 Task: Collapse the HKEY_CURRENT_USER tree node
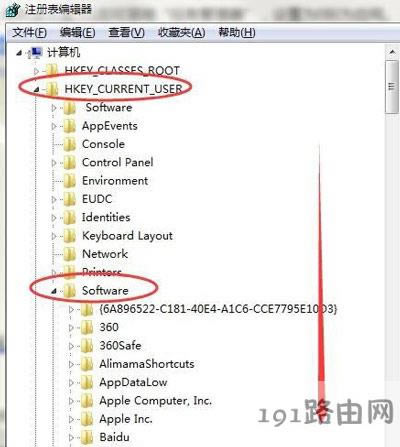(x=37, y=89)
